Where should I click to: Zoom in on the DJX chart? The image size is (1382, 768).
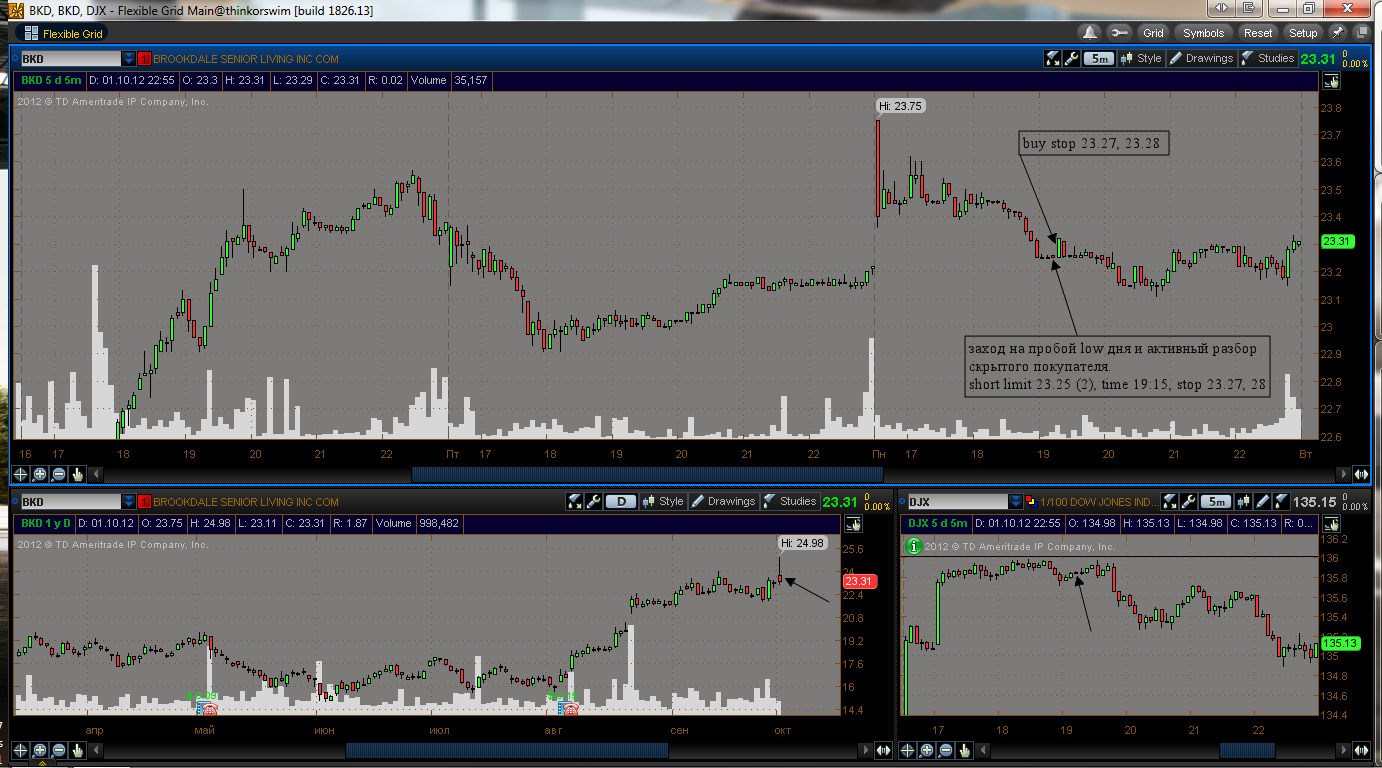point(926,750)
